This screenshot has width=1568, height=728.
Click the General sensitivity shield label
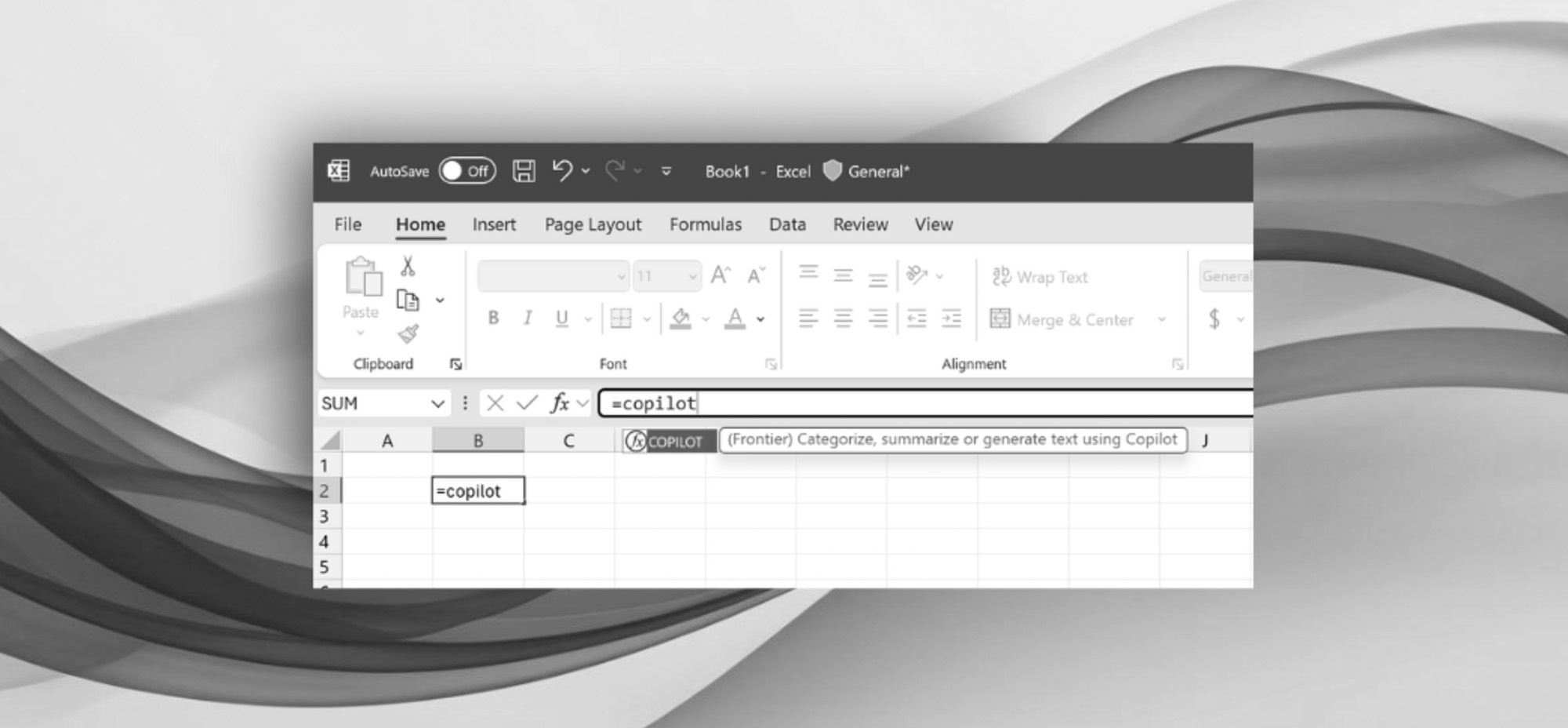coord(866,171)
